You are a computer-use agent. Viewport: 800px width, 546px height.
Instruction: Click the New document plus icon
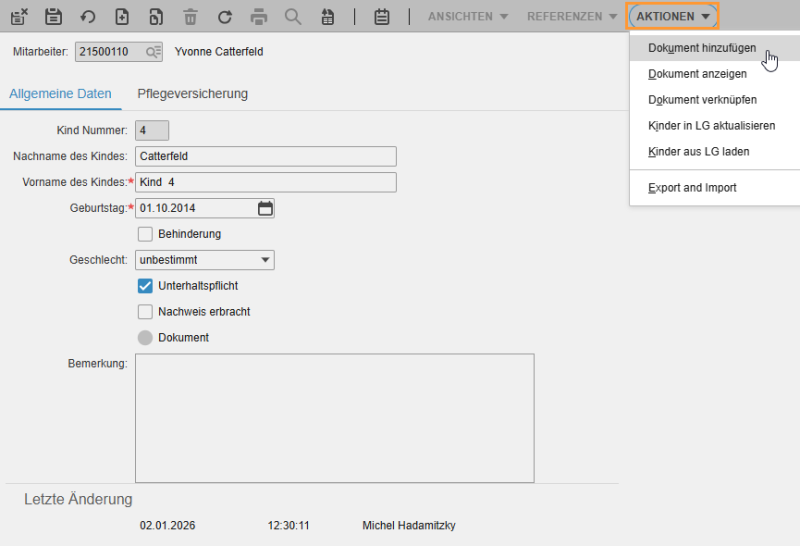point(121,17)
